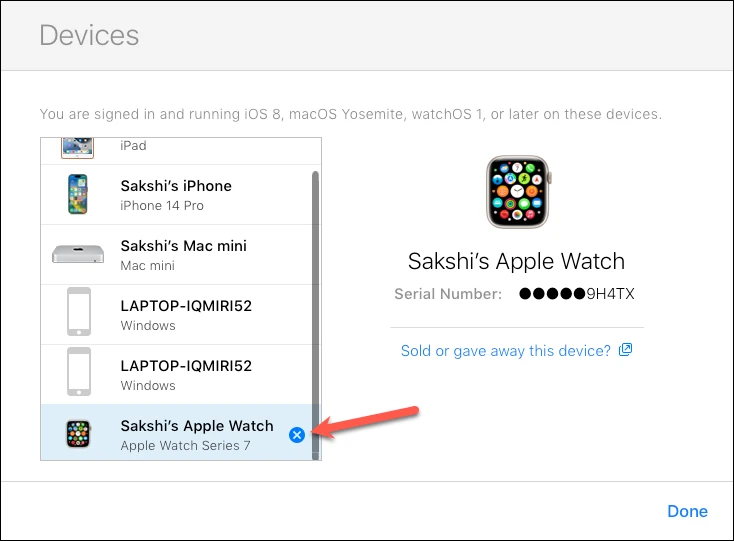Click the Sakshi's Apple Watch detail title
This screenshot has height=541, width=734.
coord(516,261)
